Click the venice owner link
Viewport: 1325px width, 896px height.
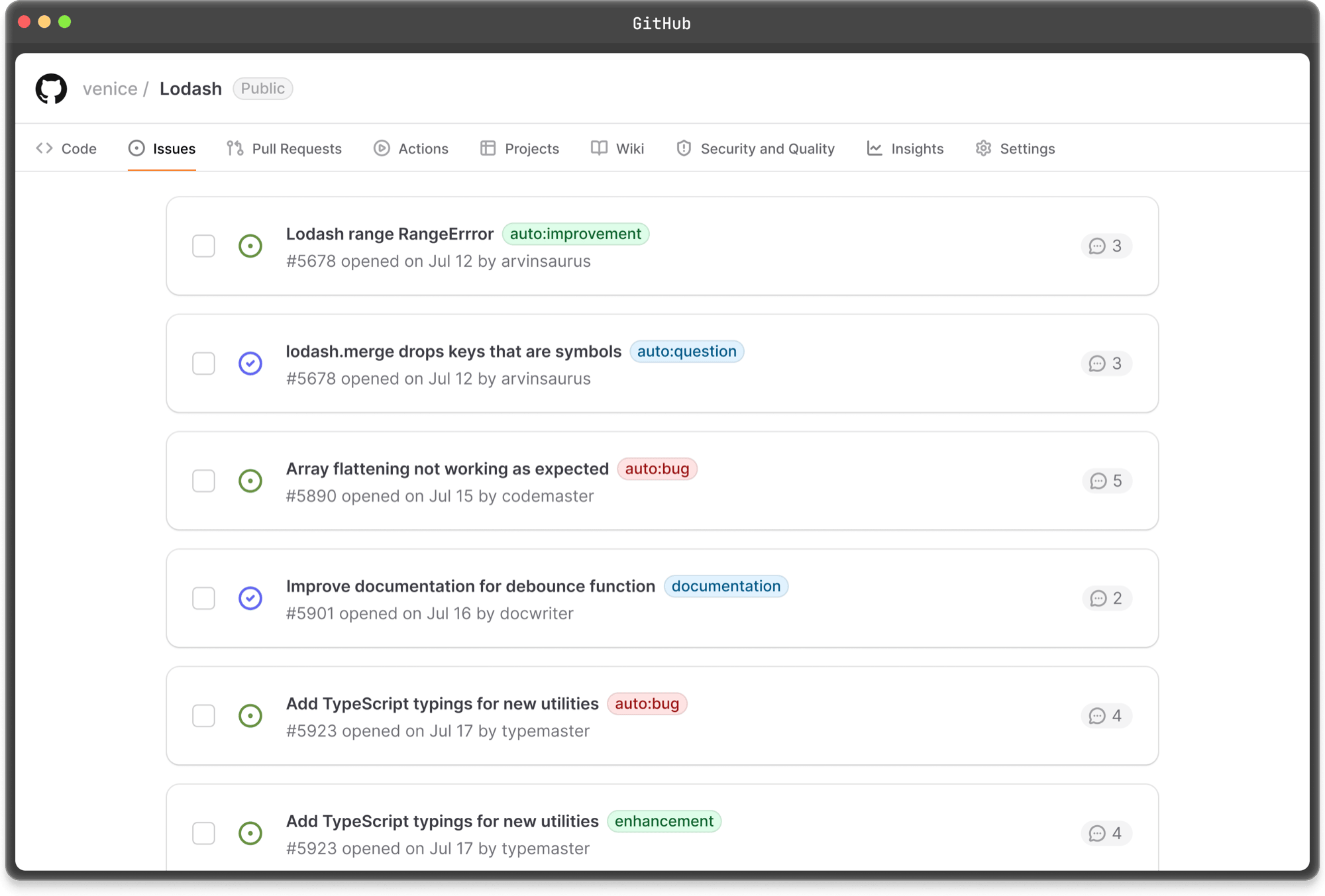point(110,89)
